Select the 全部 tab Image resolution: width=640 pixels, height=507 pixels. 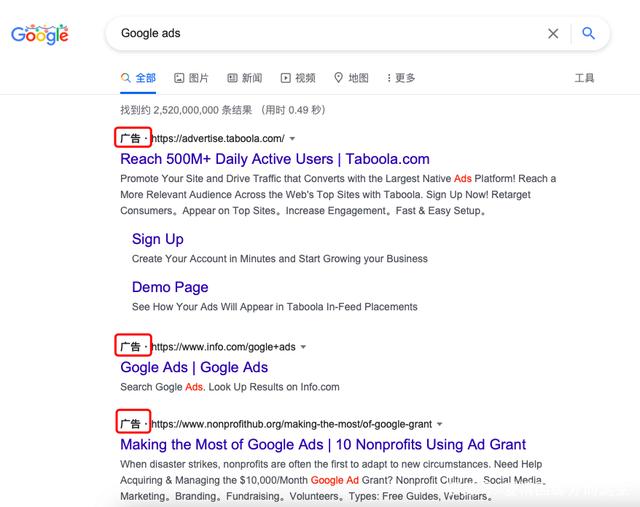138,78
